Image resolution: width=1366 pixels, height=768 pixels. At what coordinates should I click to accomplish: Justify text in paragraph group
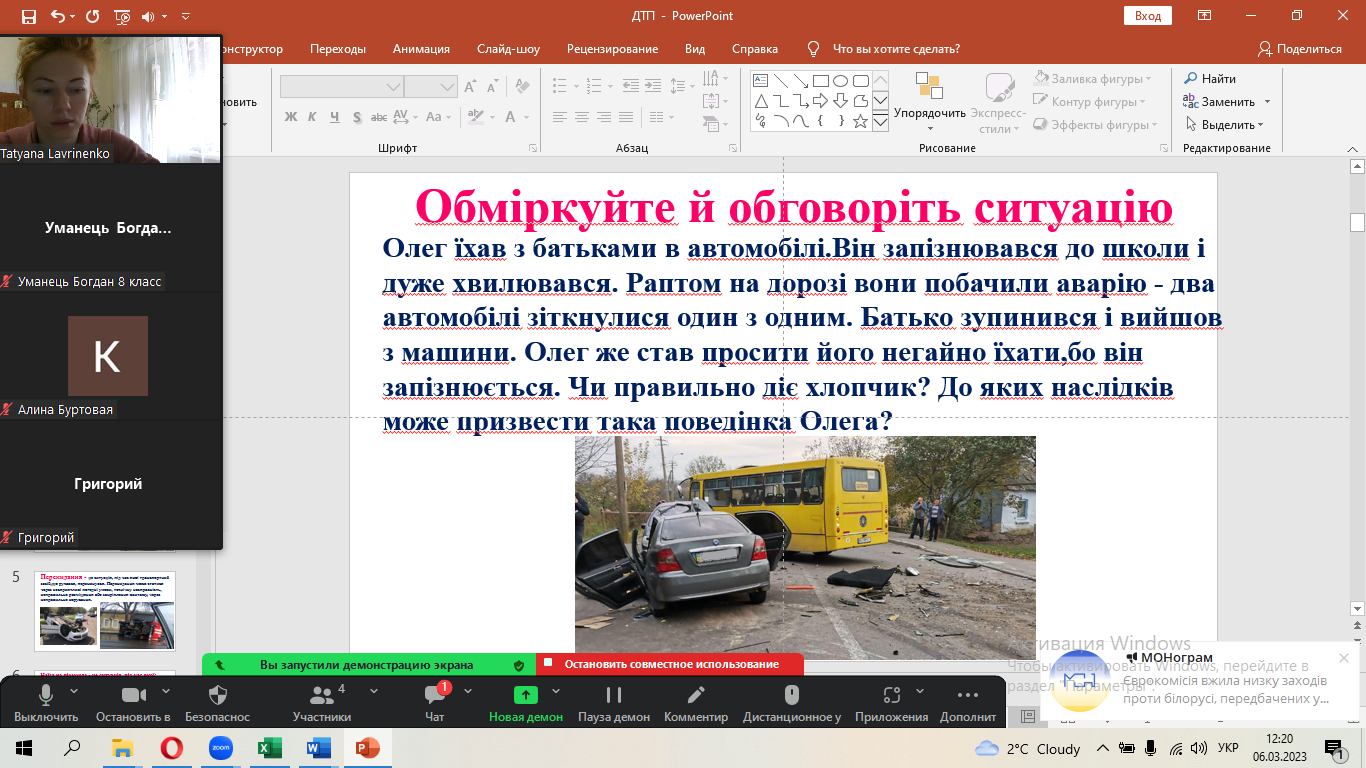pyautogui.click(x=628, y=116)
